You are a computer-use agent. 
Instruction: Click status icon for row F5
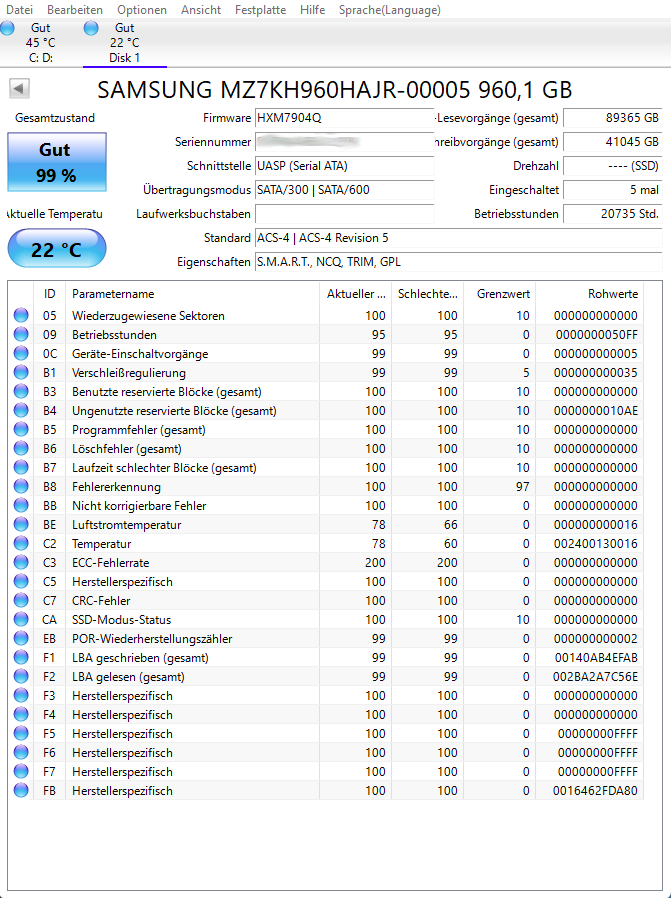[x=21, y=733]
